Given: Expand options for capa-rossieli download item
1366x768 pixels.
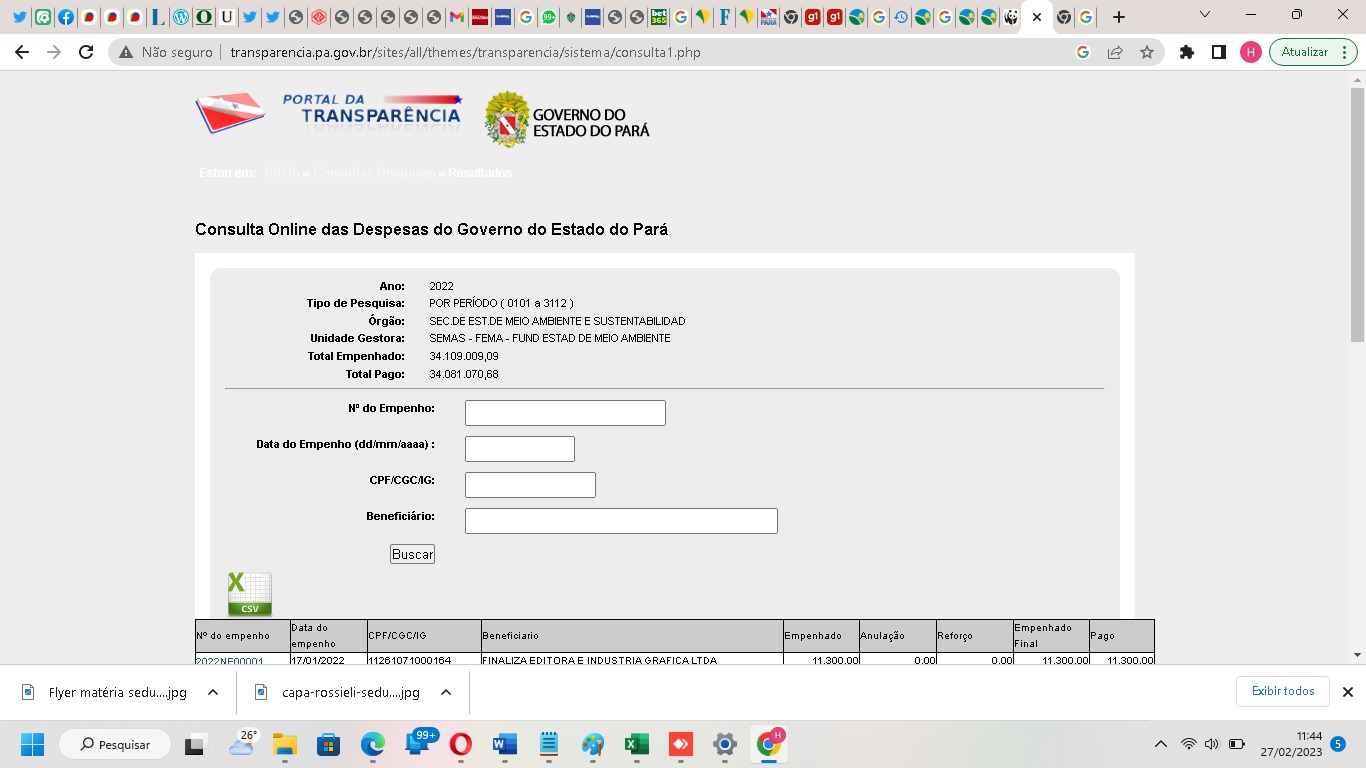Looking at the screenshot, I should (x=446, y=692).
